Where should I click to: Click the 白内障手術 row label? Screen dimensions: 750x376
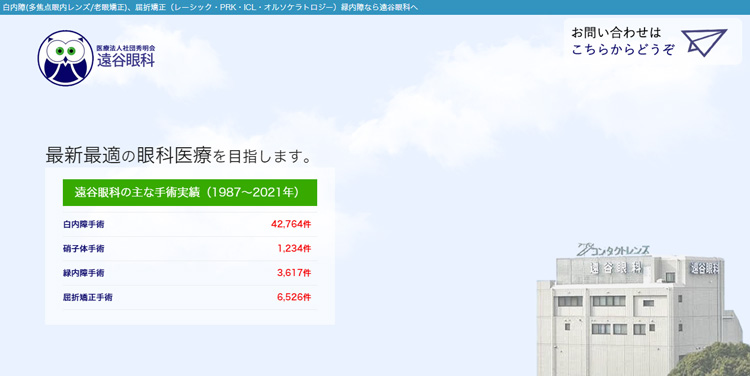click(84, 224)
